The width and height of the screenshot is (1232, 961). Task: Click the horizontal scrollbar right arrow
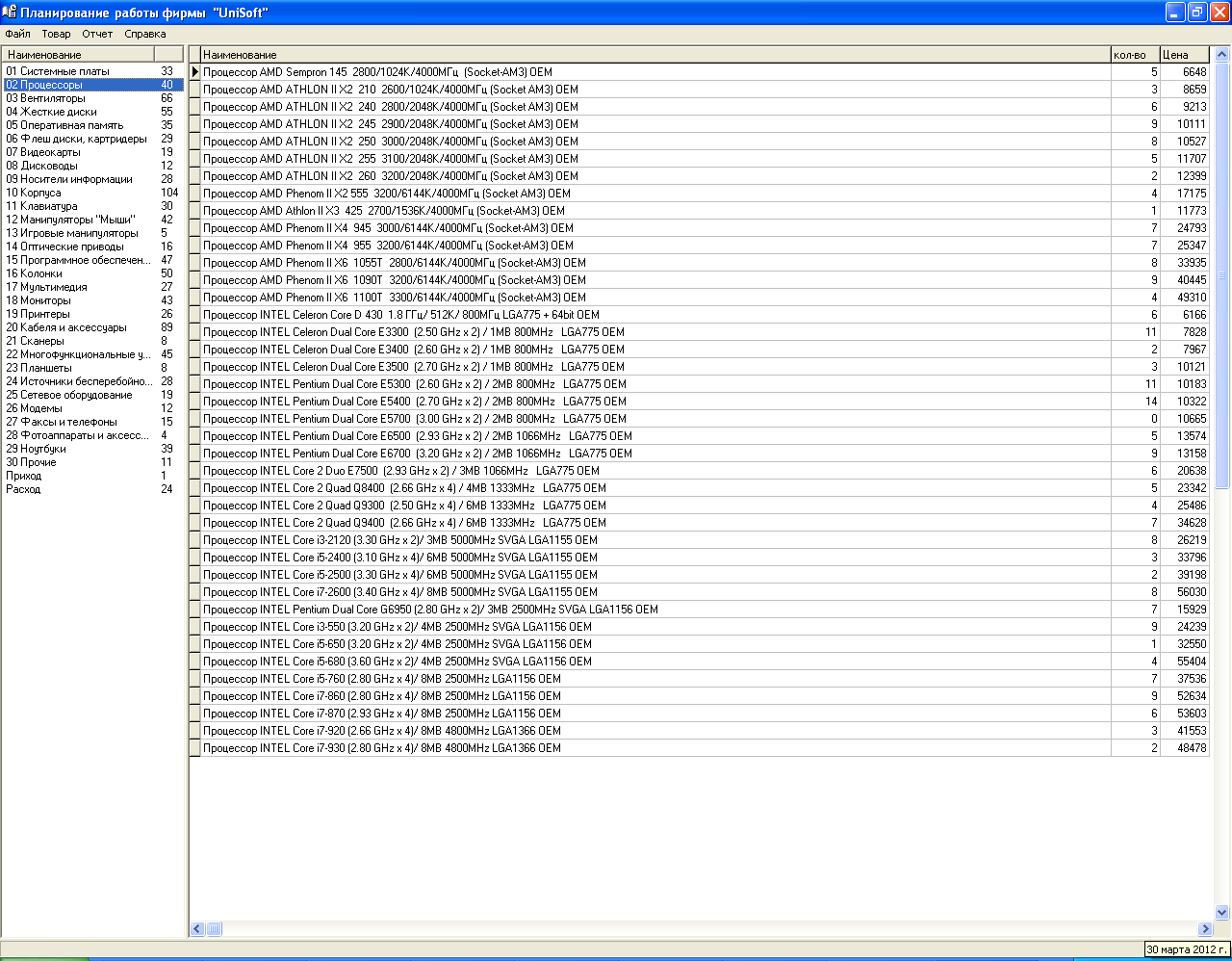(x=1205, y=929)
